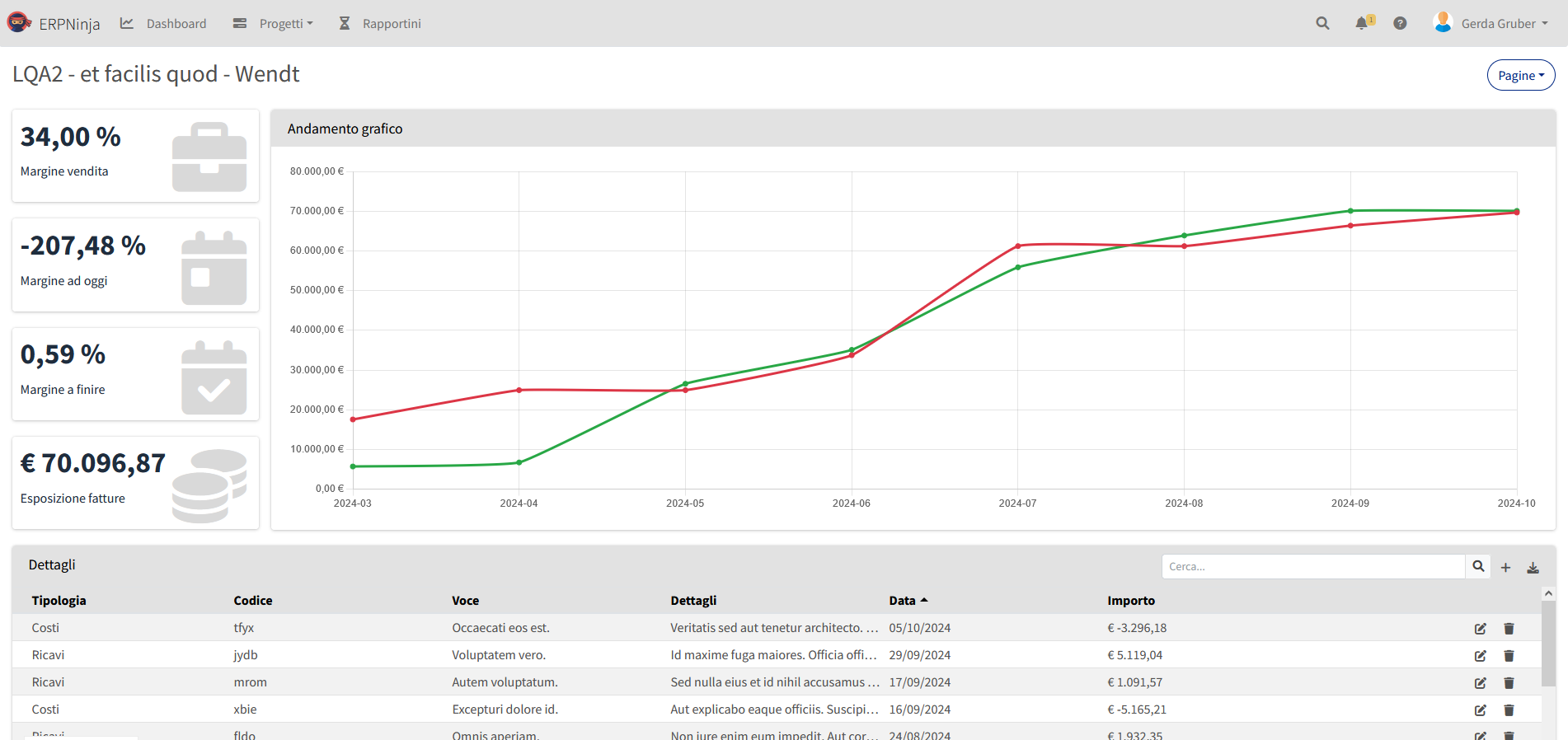
Task: Click the search button beside the Cerca field
Action: [x=1478, y=566]
